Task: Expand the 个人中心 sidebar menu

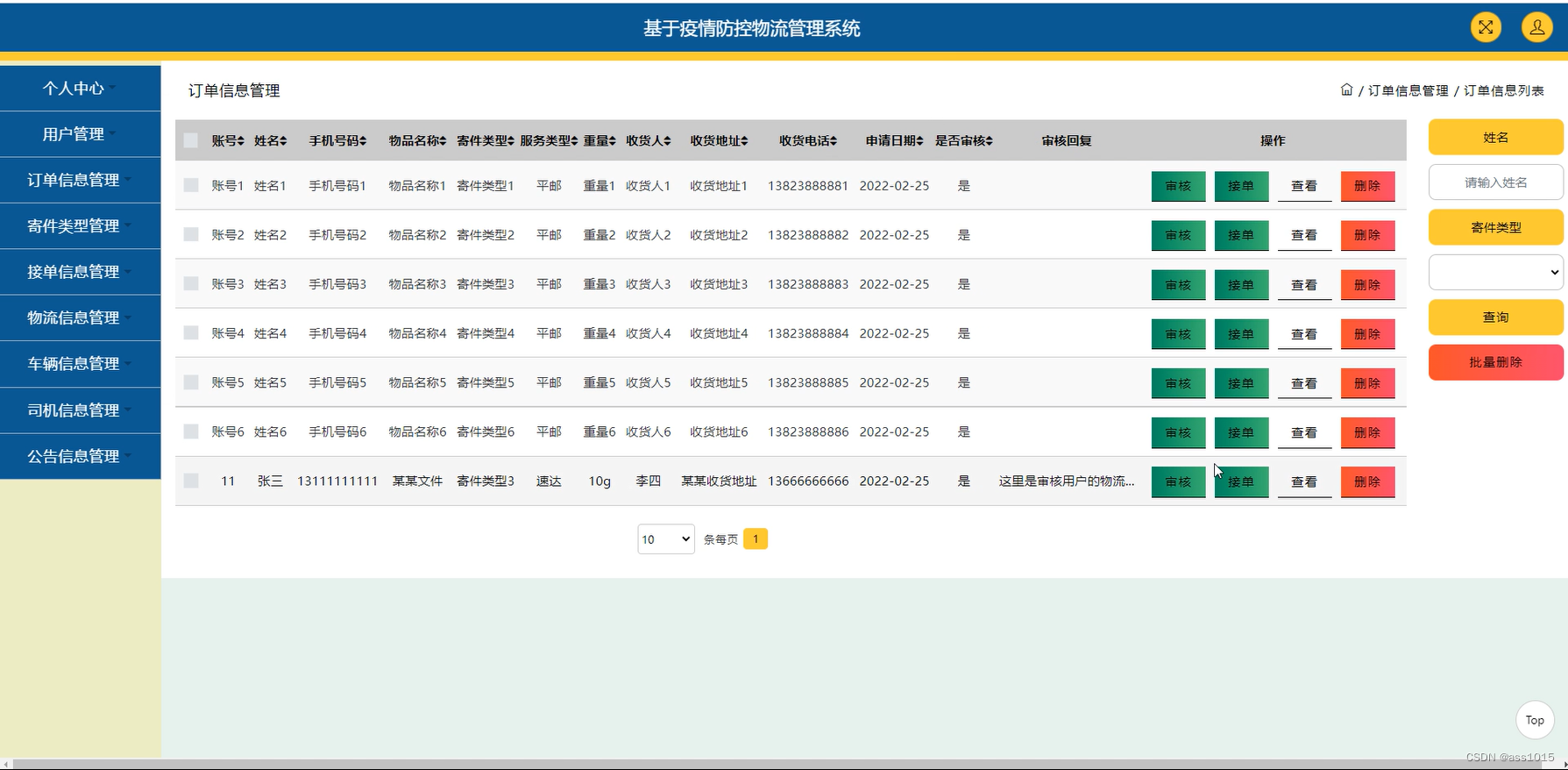Action: tap(80, 88)
